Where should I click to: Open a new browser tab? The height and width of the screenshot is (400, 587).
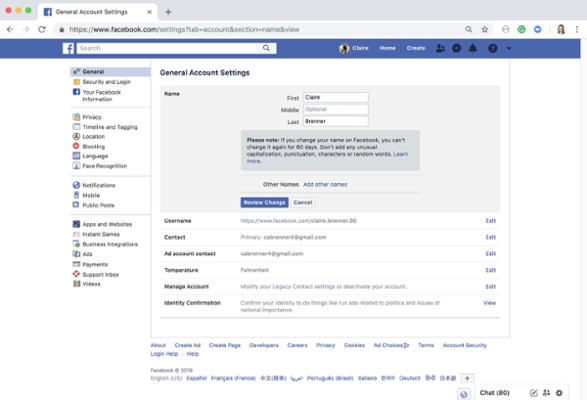[168, 12]
